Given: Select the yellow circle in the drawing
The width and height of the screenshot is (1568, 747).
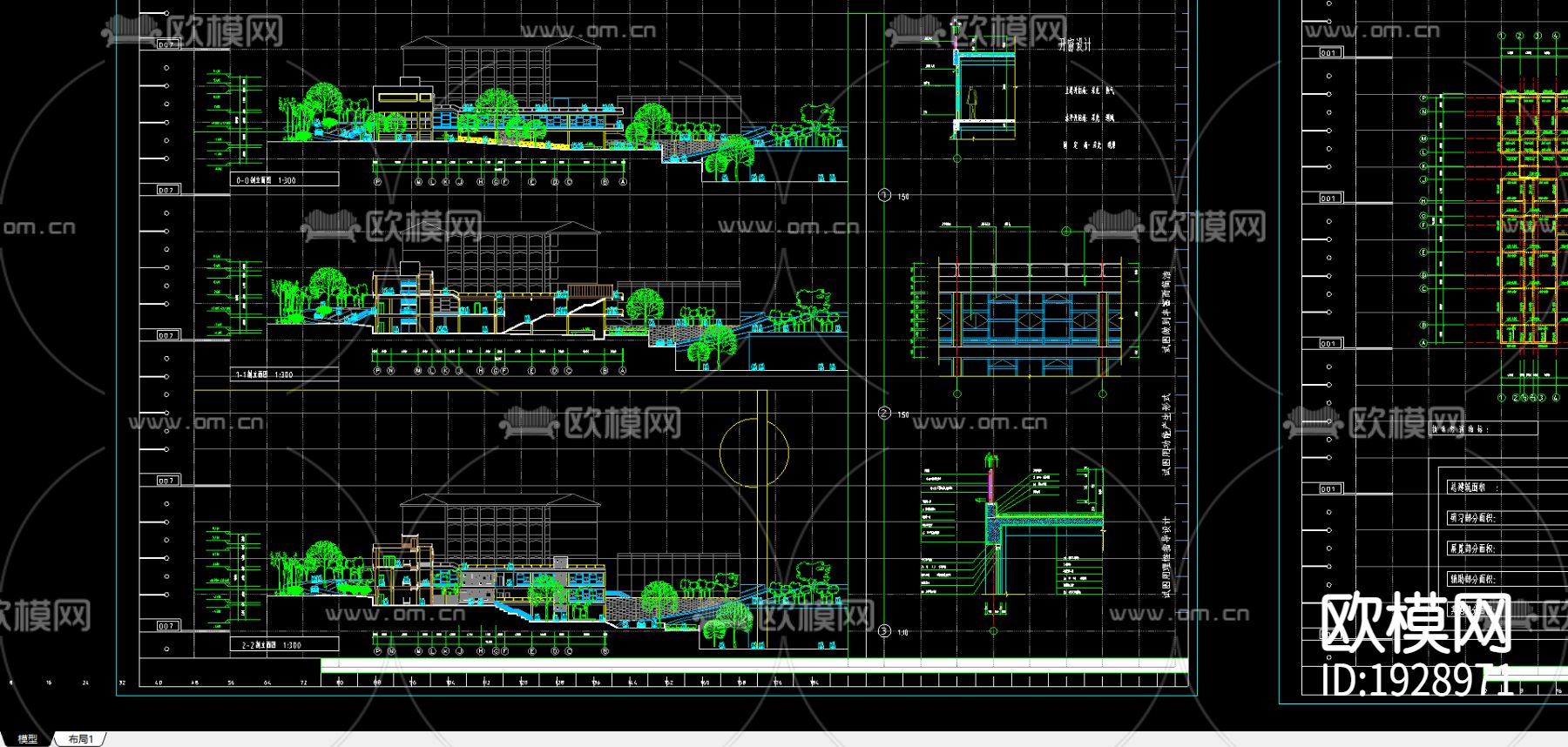Looking at the screenshot, I should tap(754, 452).
